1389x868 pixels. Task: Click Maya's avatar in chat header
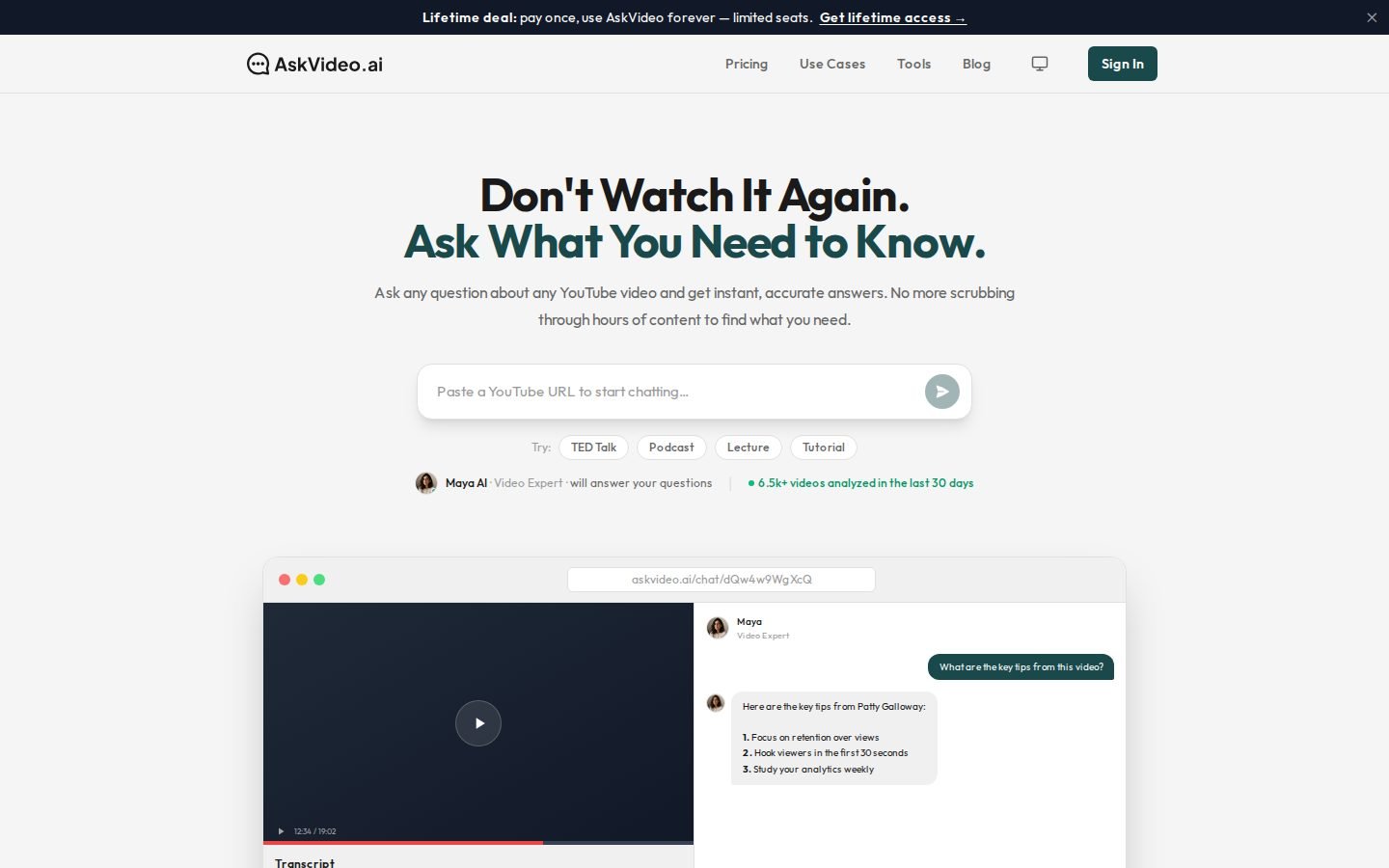718,628
